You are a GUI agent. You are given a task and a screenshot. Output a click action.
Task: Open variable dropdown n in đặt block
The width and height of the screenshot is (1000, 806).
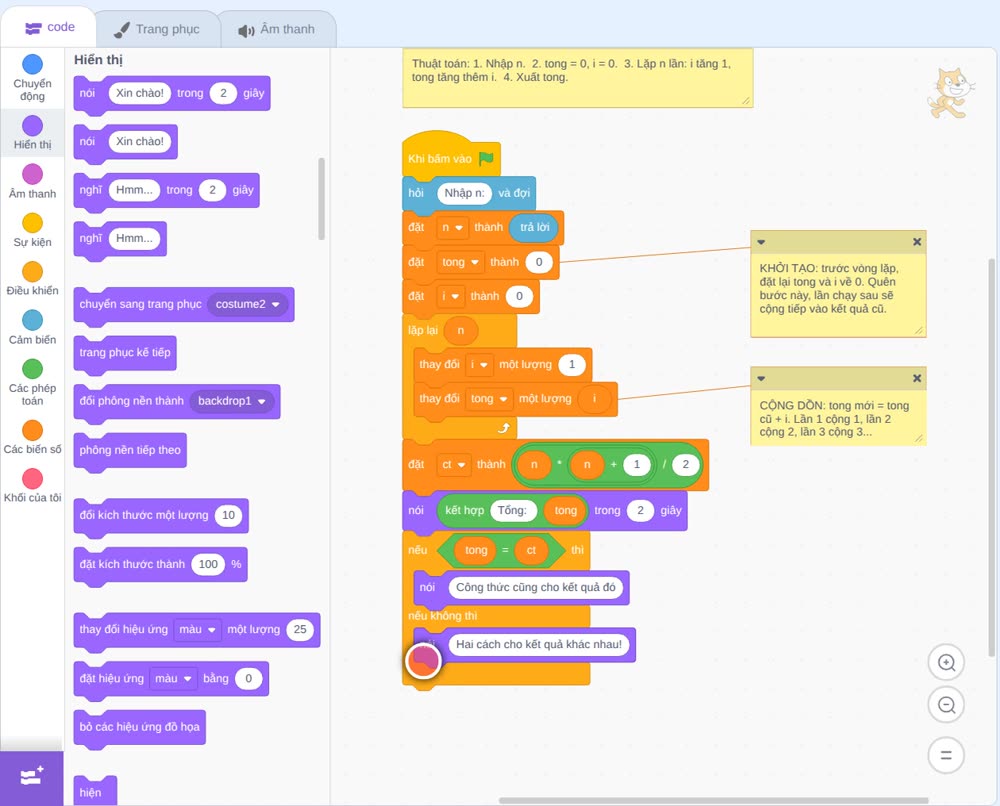(x=452, y=228)
